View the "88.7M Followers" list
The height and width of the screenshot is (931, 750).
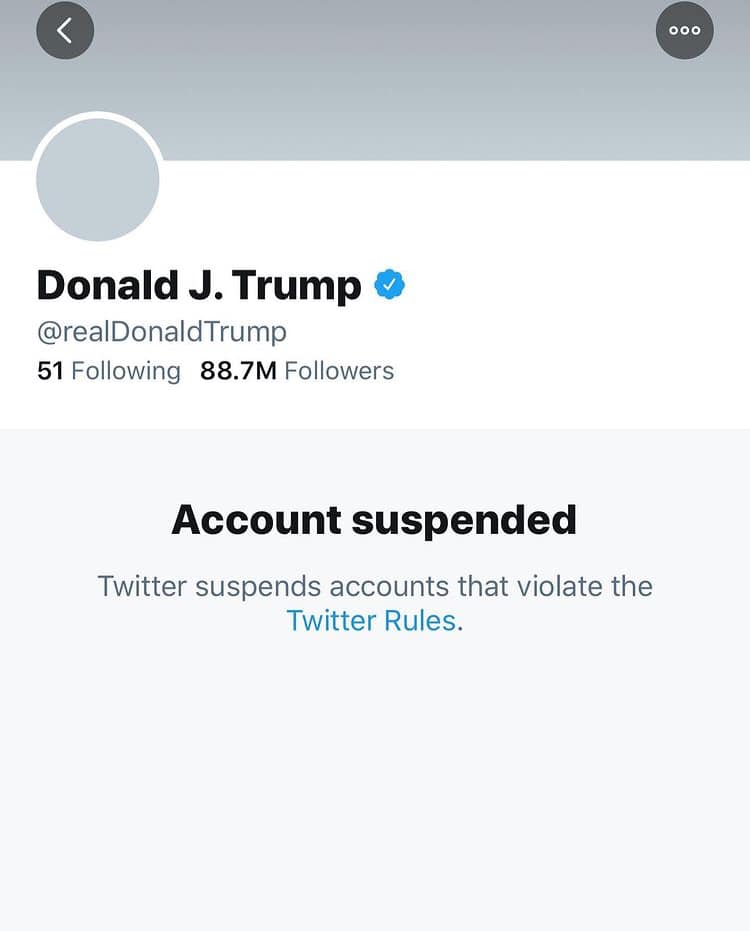point(297,371)
